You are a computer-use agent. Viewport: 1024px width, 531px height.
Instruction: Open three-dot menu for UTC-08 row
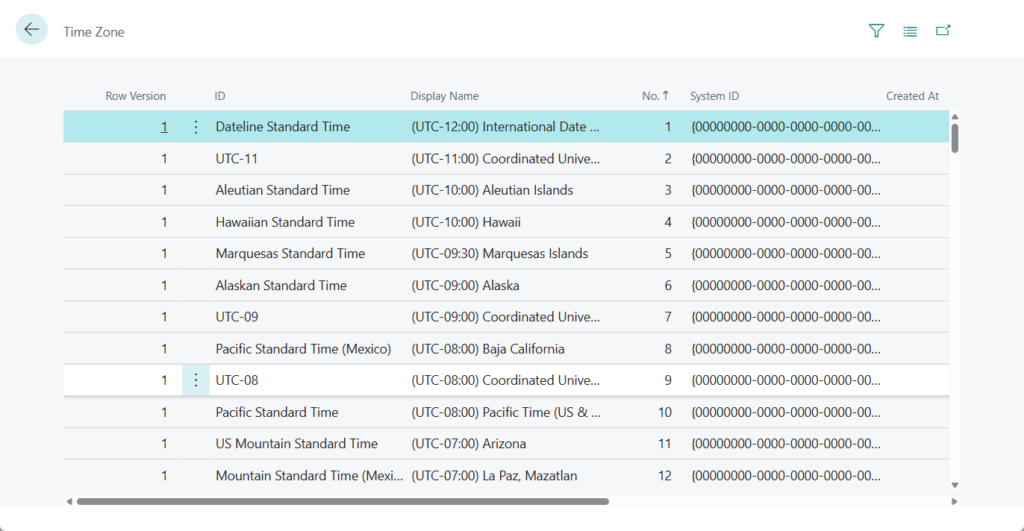pyautogui.click(x=196, y=380)
